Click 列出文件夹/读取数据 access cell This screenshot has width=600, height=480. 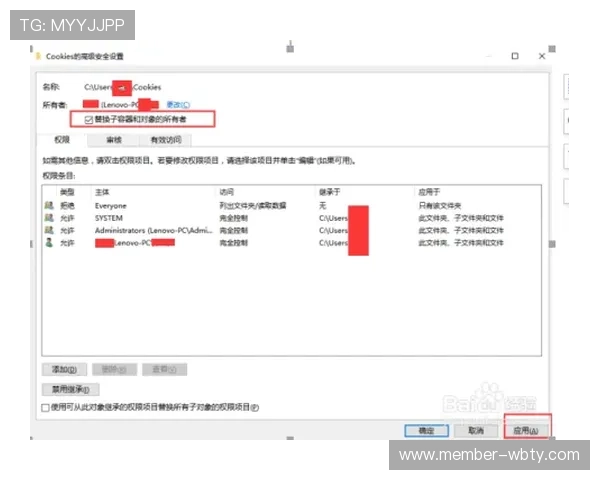(x=253, y=206)
